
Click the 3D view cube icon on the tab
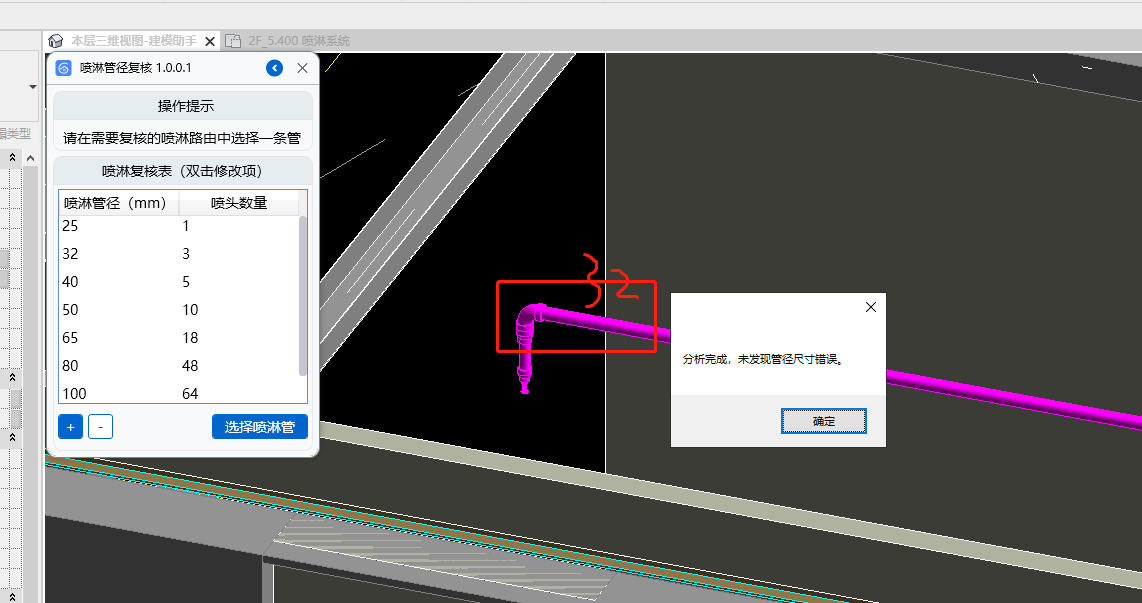57,41
